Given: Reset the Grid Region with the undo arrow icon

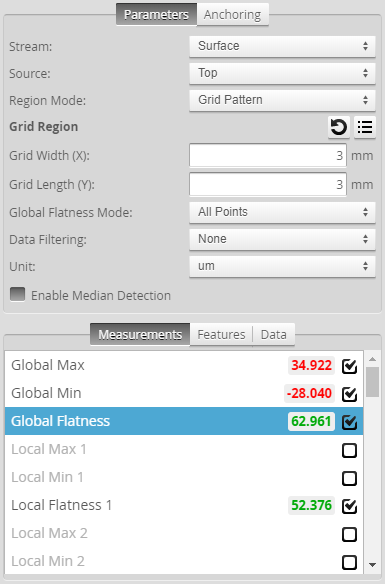Looking at the screenshot, I should (338, 127).
